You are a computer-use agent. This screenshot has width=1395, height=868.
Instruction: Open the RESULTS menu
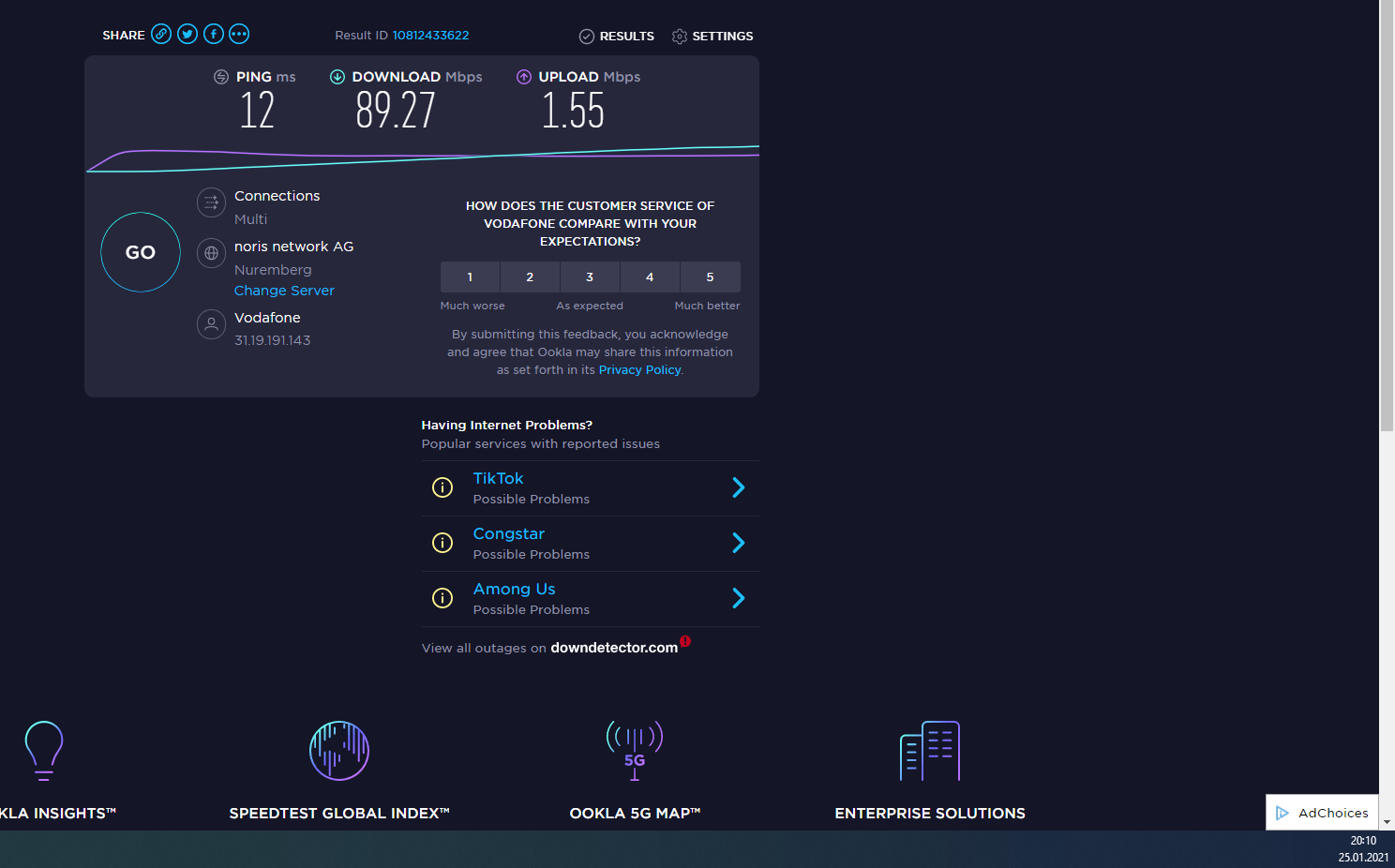coord(617,37)
